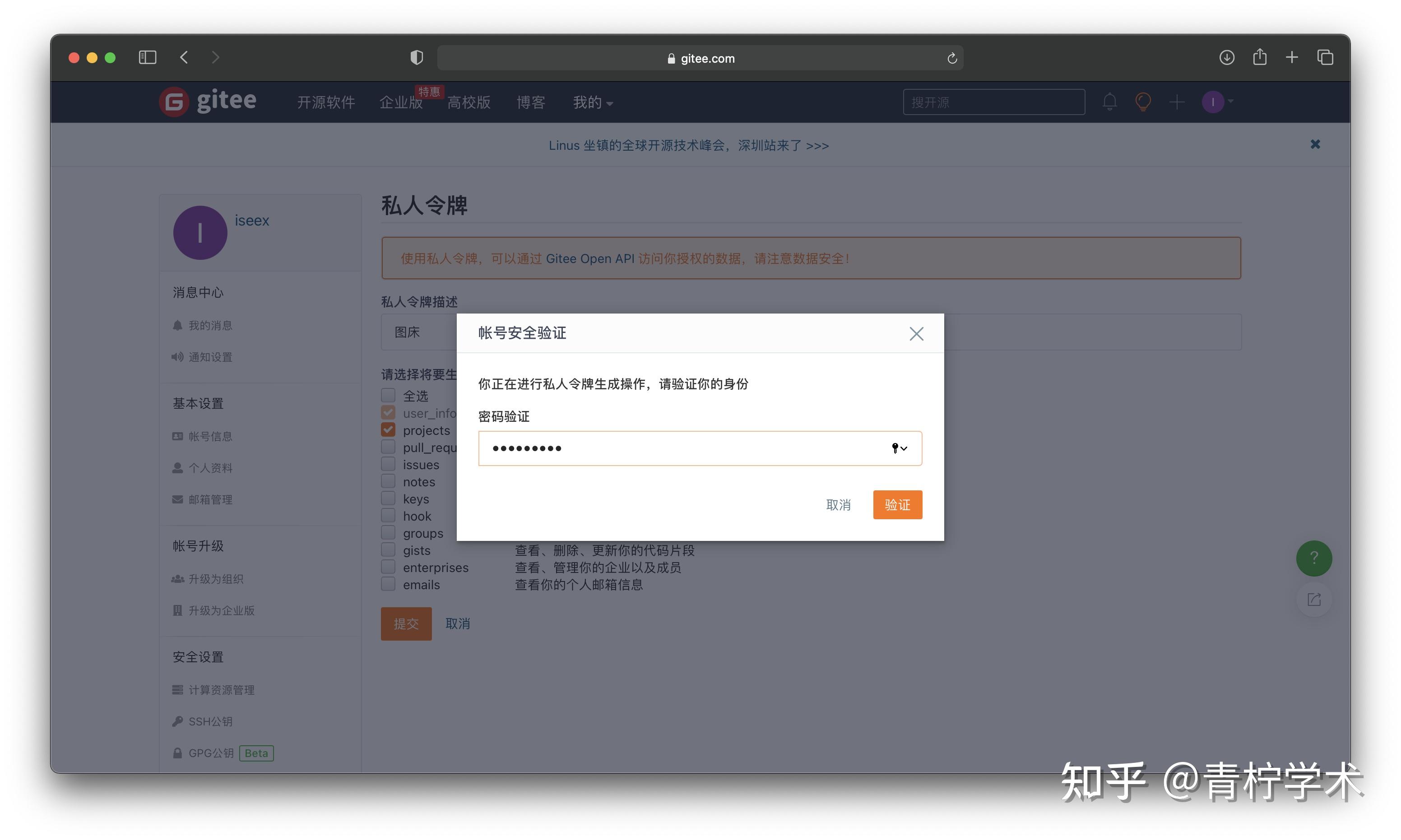Open 升级为组织 in the sidebar
This screenshot has width=1401, height=840.
pyautogui.click(x=208, y=579)
